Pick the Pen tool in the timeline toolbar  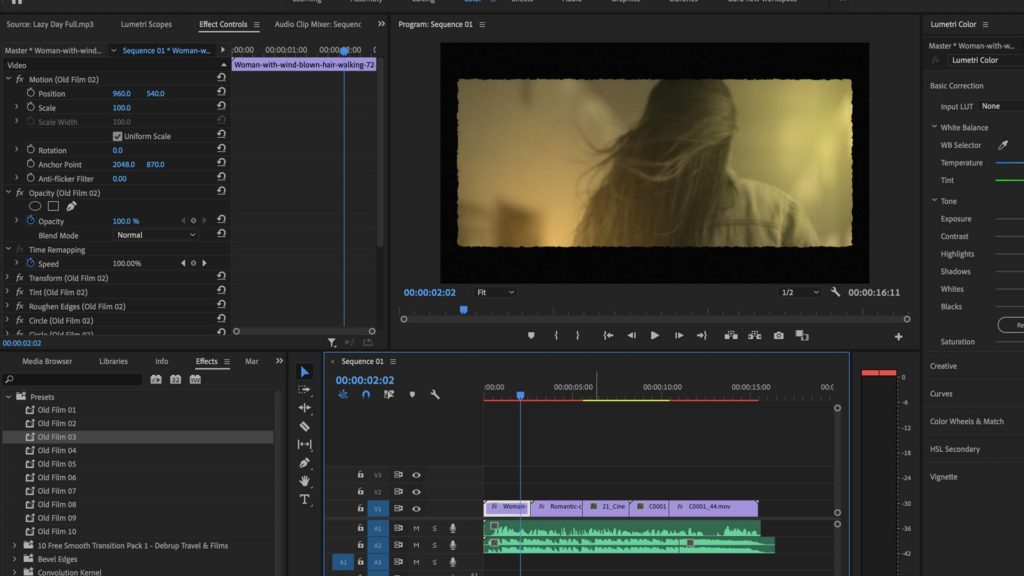coord(305,463)
